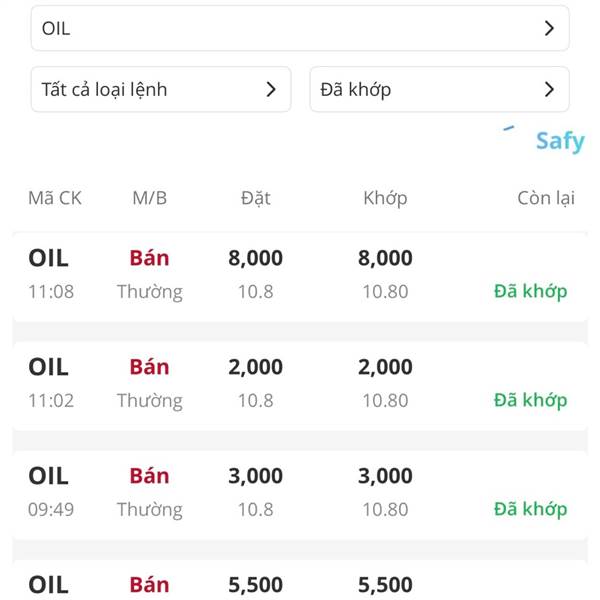Click the chevron arrow in OIL field
The image size is (600, 600).
[549, 29]
